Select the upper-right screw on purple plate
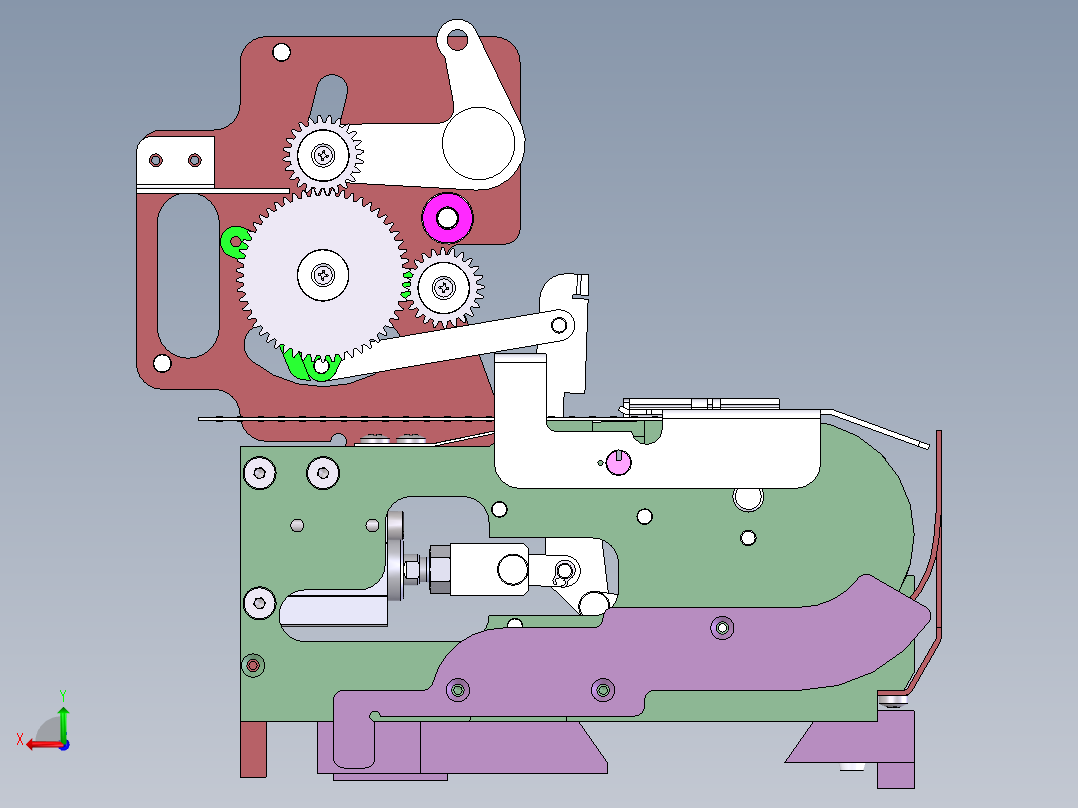1078x808 pixels. pos(722,628)
